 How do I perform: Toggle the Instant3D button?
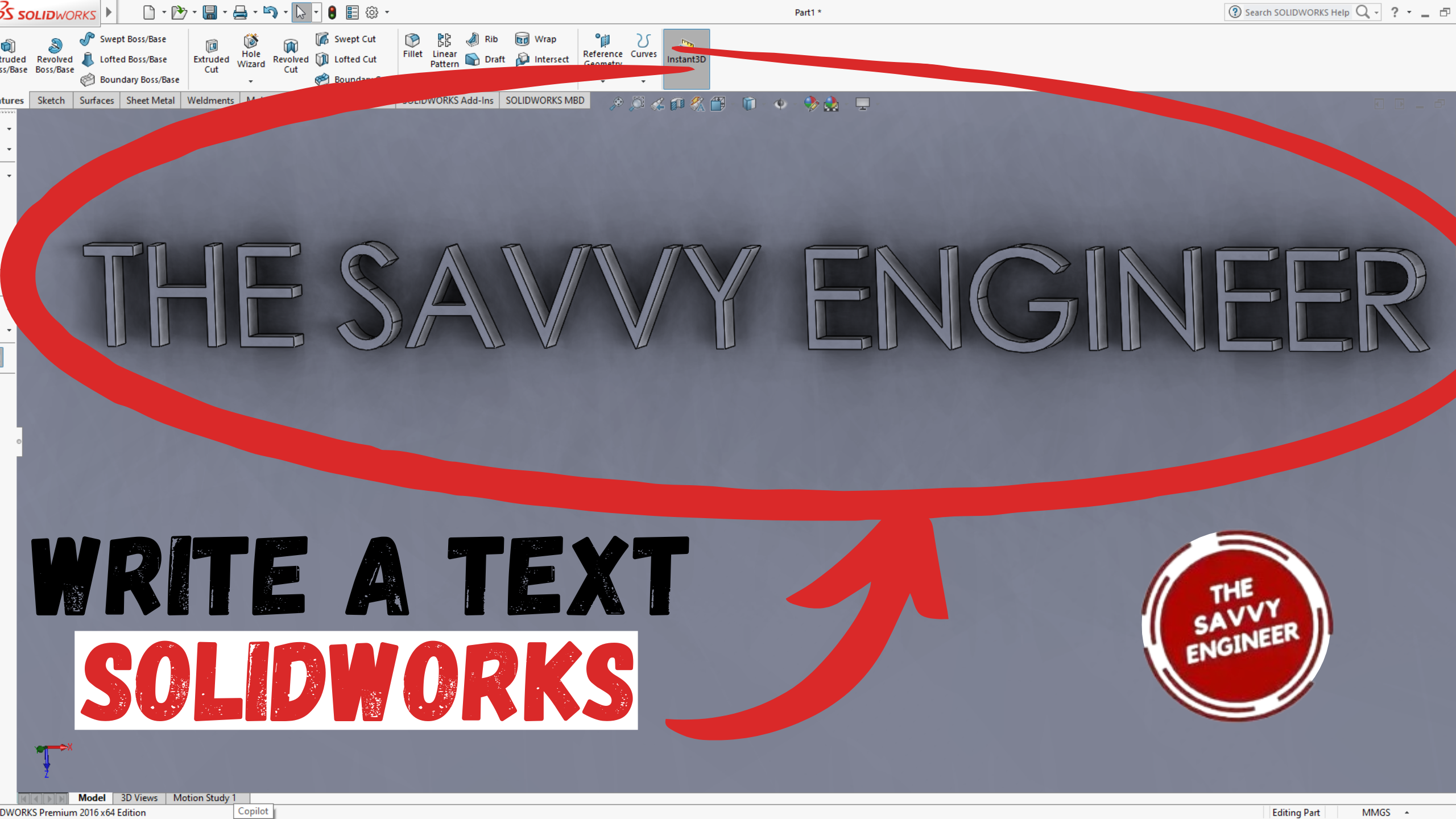686,59
